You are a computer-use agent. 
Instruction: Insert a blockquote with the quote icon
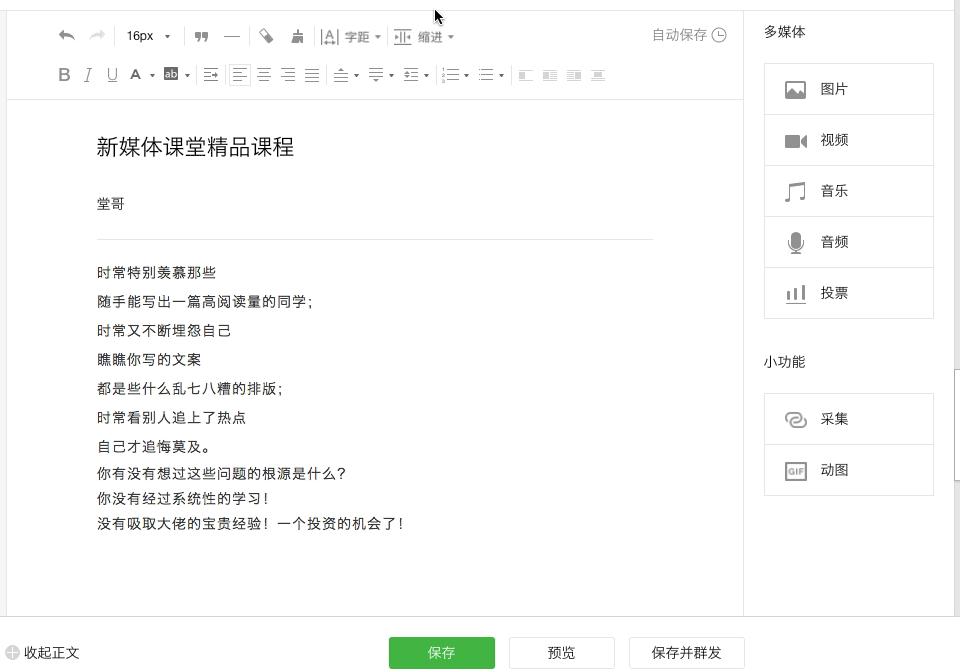(x=201, y=35)
